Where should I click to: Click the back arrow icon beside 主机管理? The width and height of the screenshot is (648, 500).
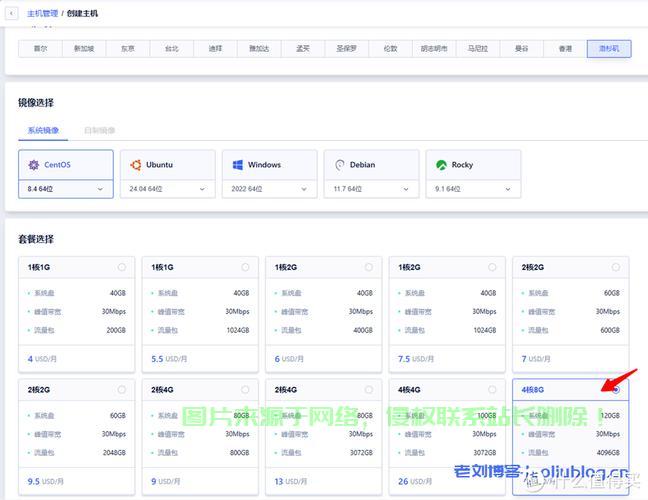11,13
